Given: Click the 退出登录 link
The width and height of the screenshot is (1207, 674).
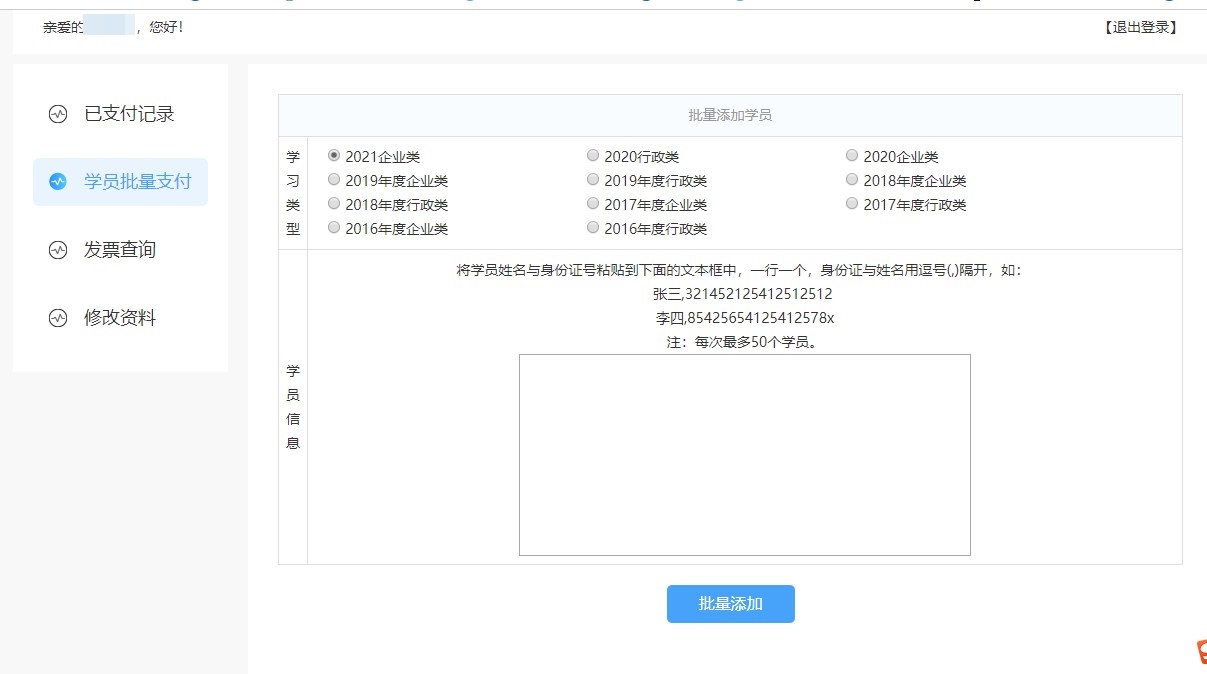Looking at the screenshot, I should pyautogui.click(x=1140, y=27).
